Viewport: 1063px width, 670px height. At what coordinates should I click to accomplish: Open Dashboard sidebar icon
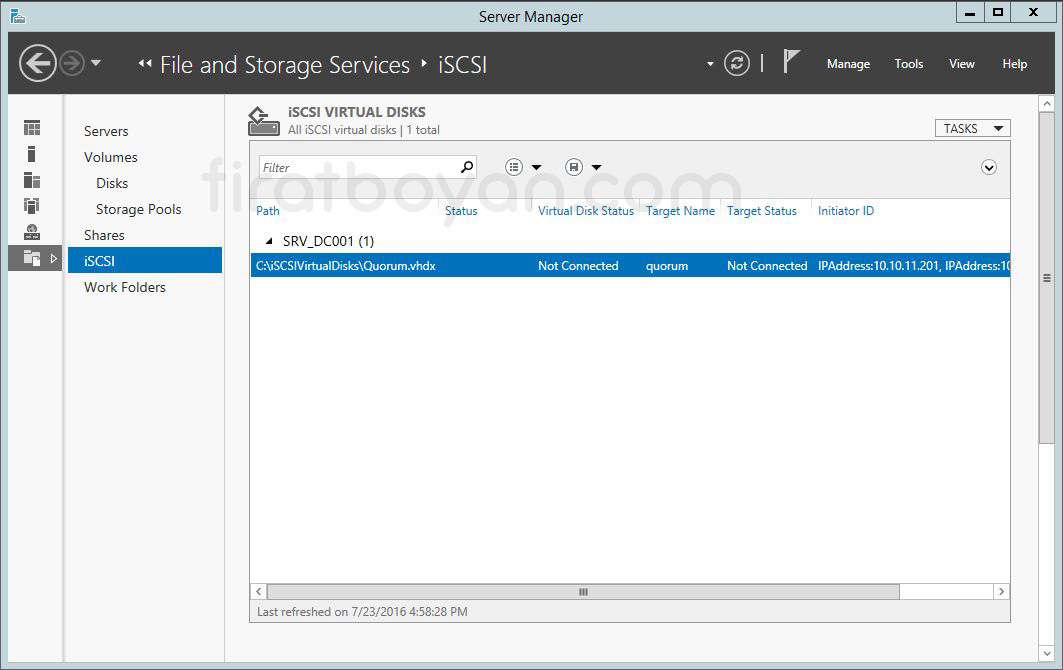point(32,127)
